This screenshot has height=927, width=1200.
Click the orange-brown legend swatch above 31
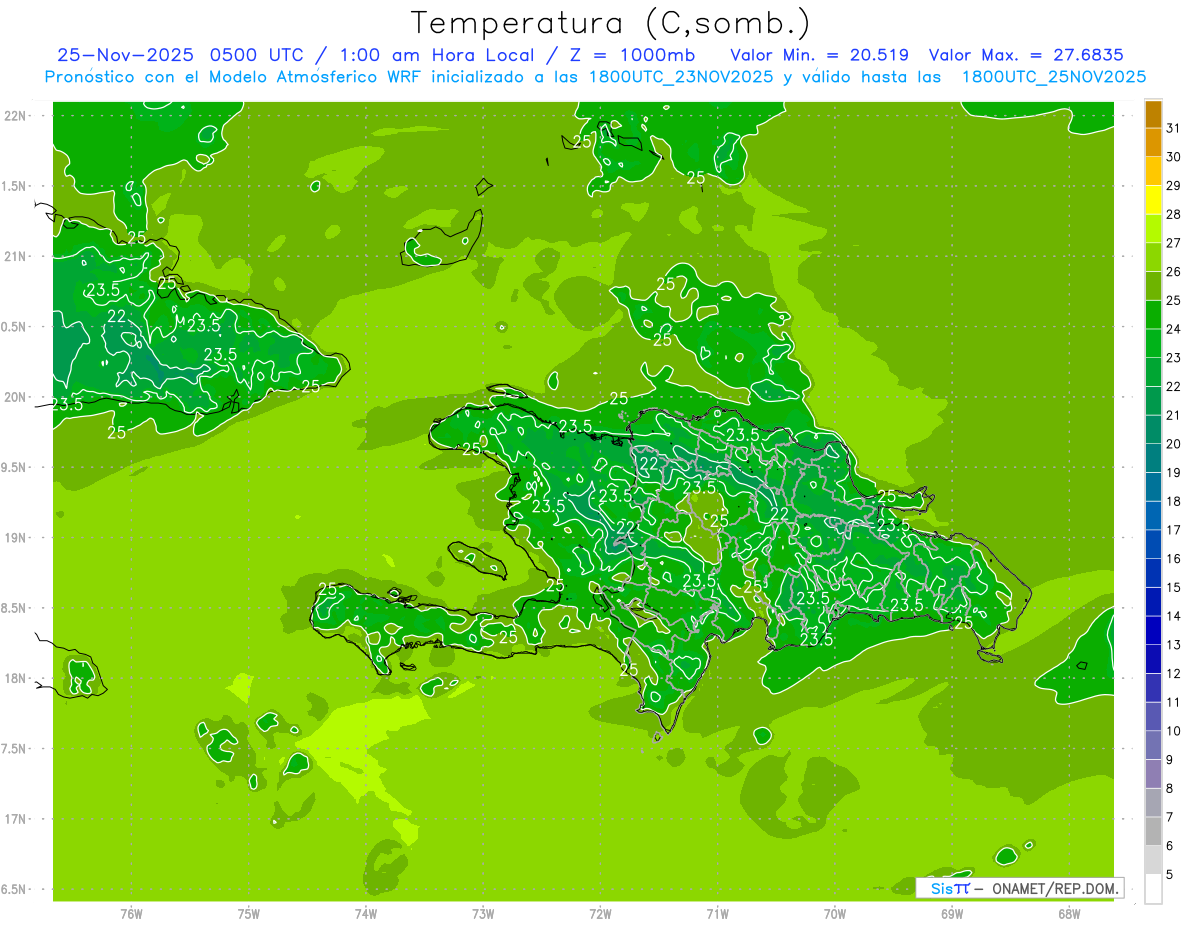1153,114
